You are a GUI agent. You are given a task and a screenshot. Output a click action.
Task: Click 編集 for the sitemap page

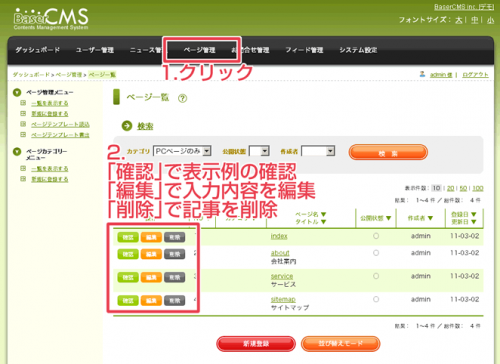click(151, 300)
